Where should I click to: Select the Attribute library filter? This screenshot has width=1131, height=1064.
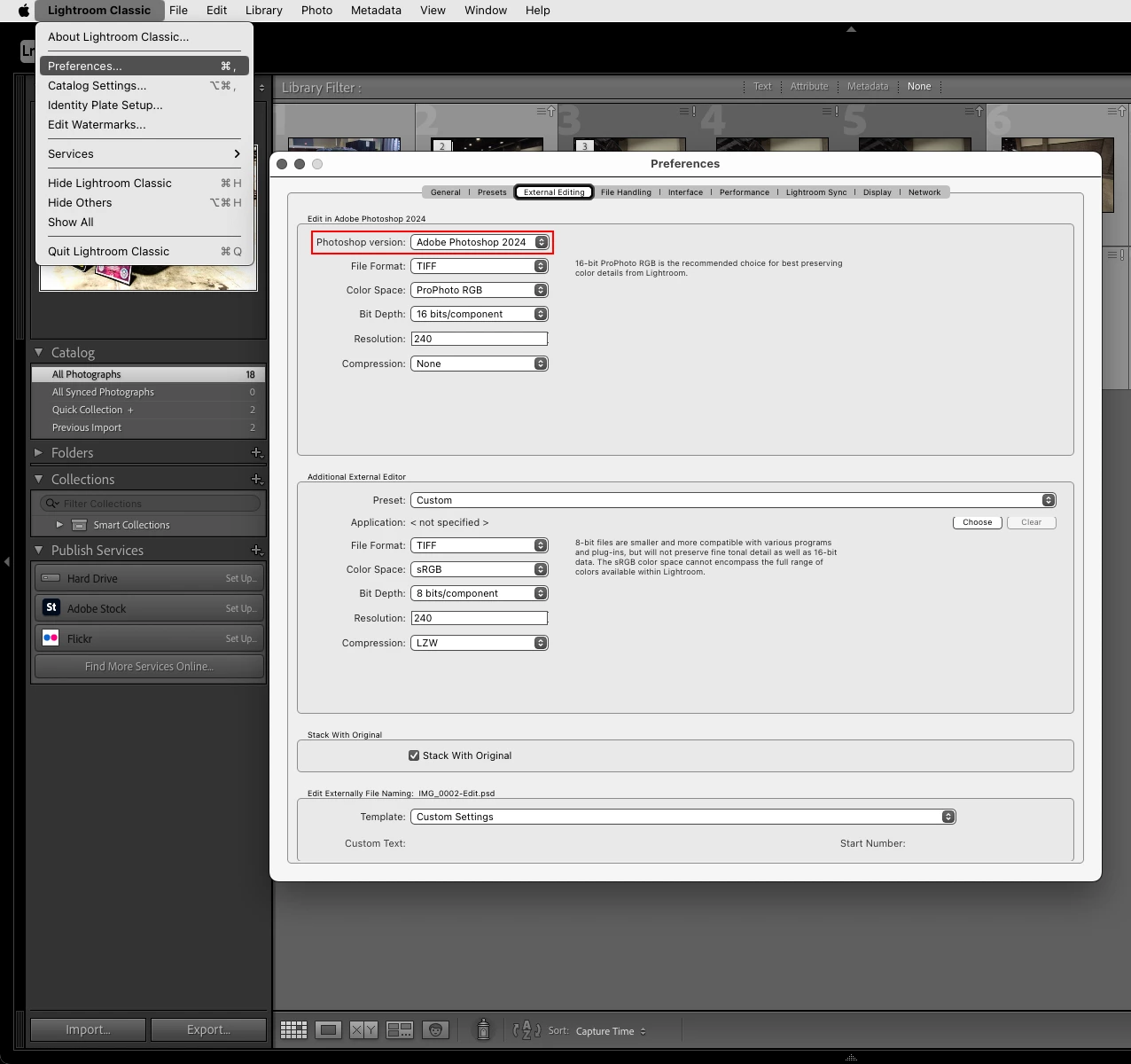809,86
